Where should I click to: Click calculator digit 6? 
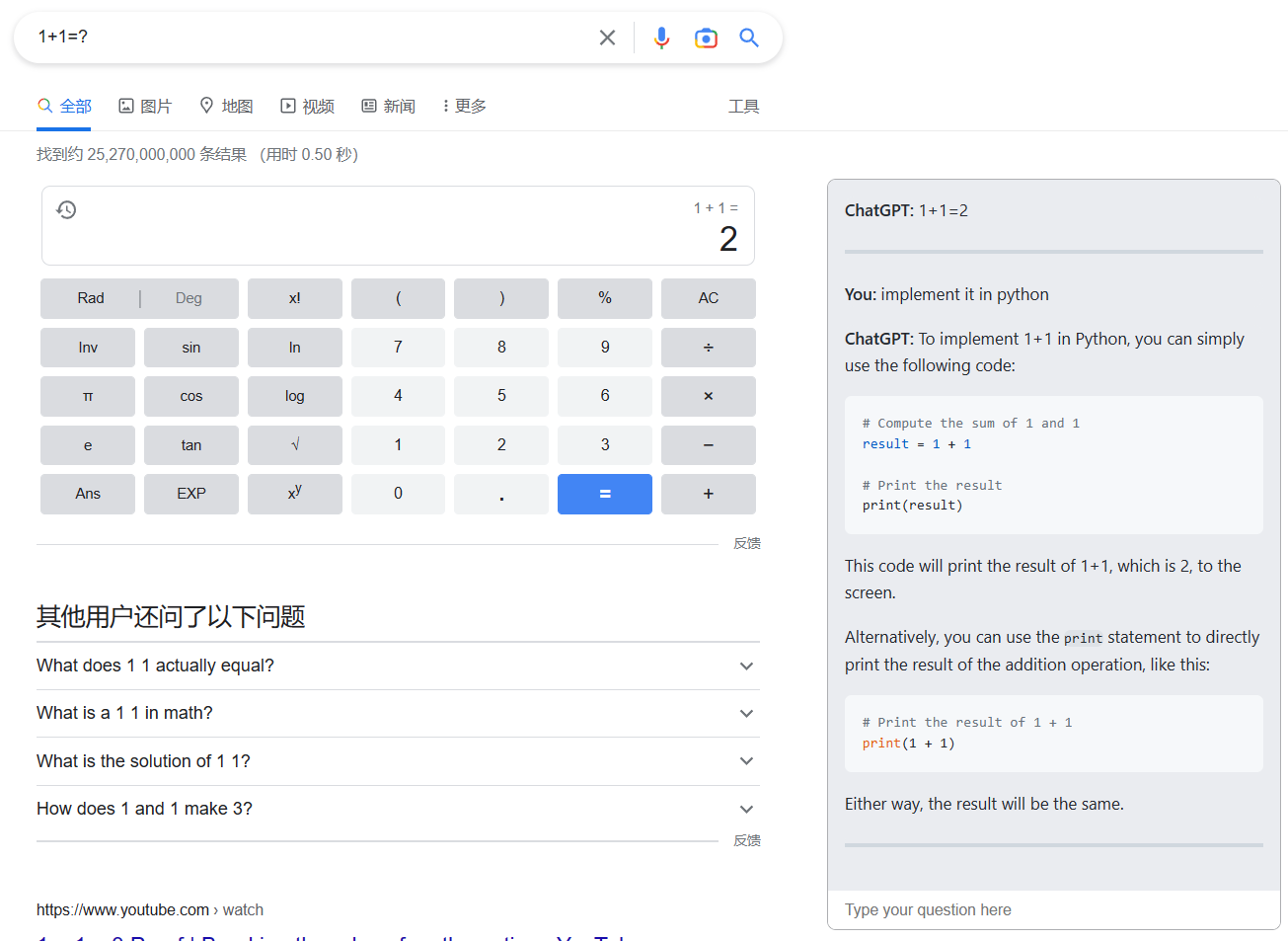pyautogui.click(x=605, y=396)
